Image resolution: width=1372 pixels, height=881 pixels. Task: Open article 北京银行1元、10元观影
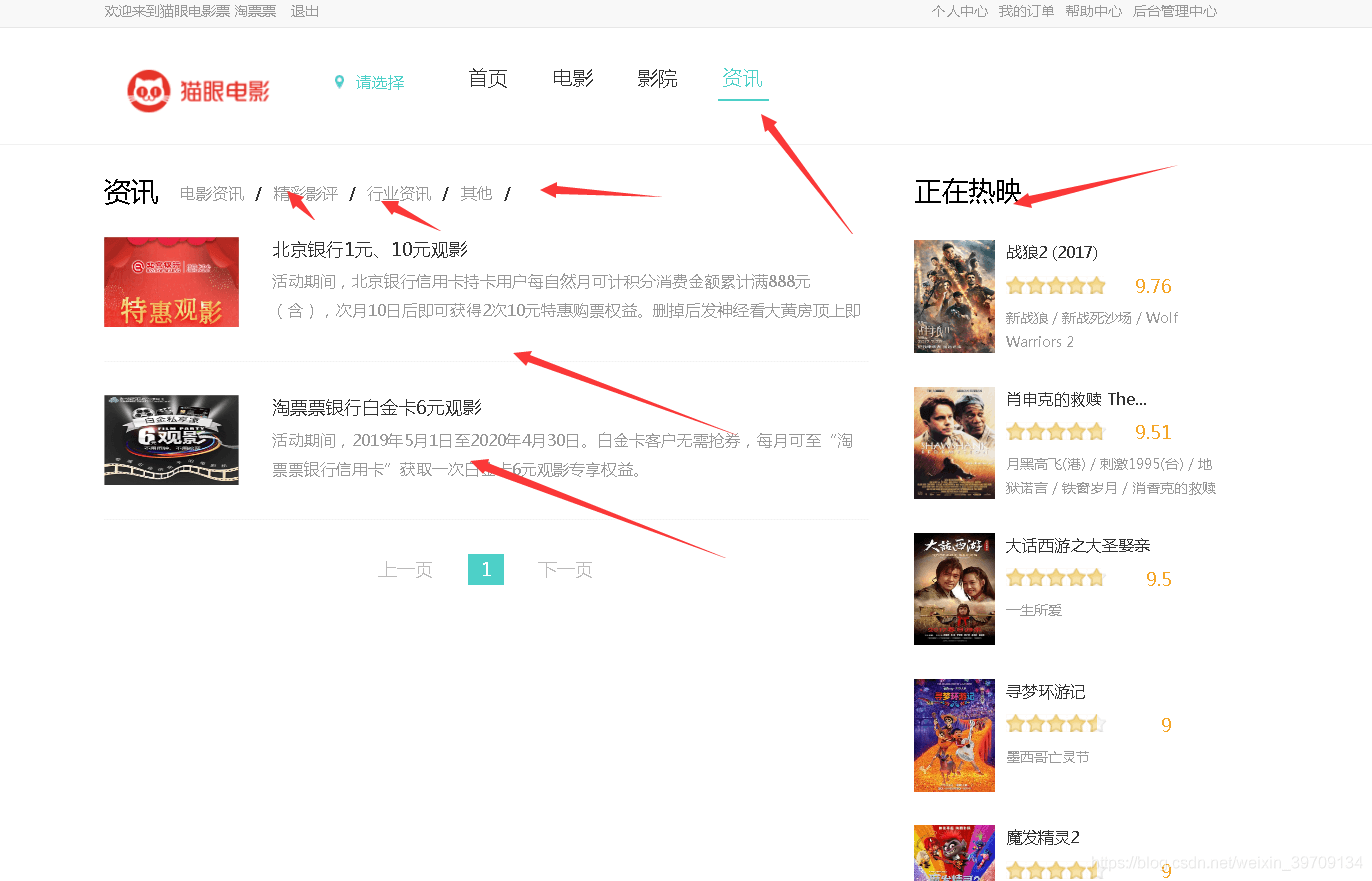(370, 250)
